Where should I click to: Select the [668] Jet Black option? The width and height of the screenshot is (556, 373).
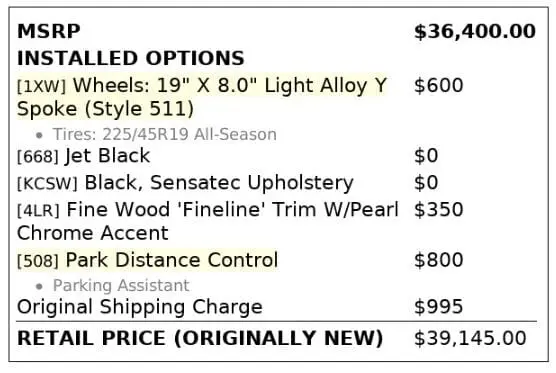[x=84, y=156]
